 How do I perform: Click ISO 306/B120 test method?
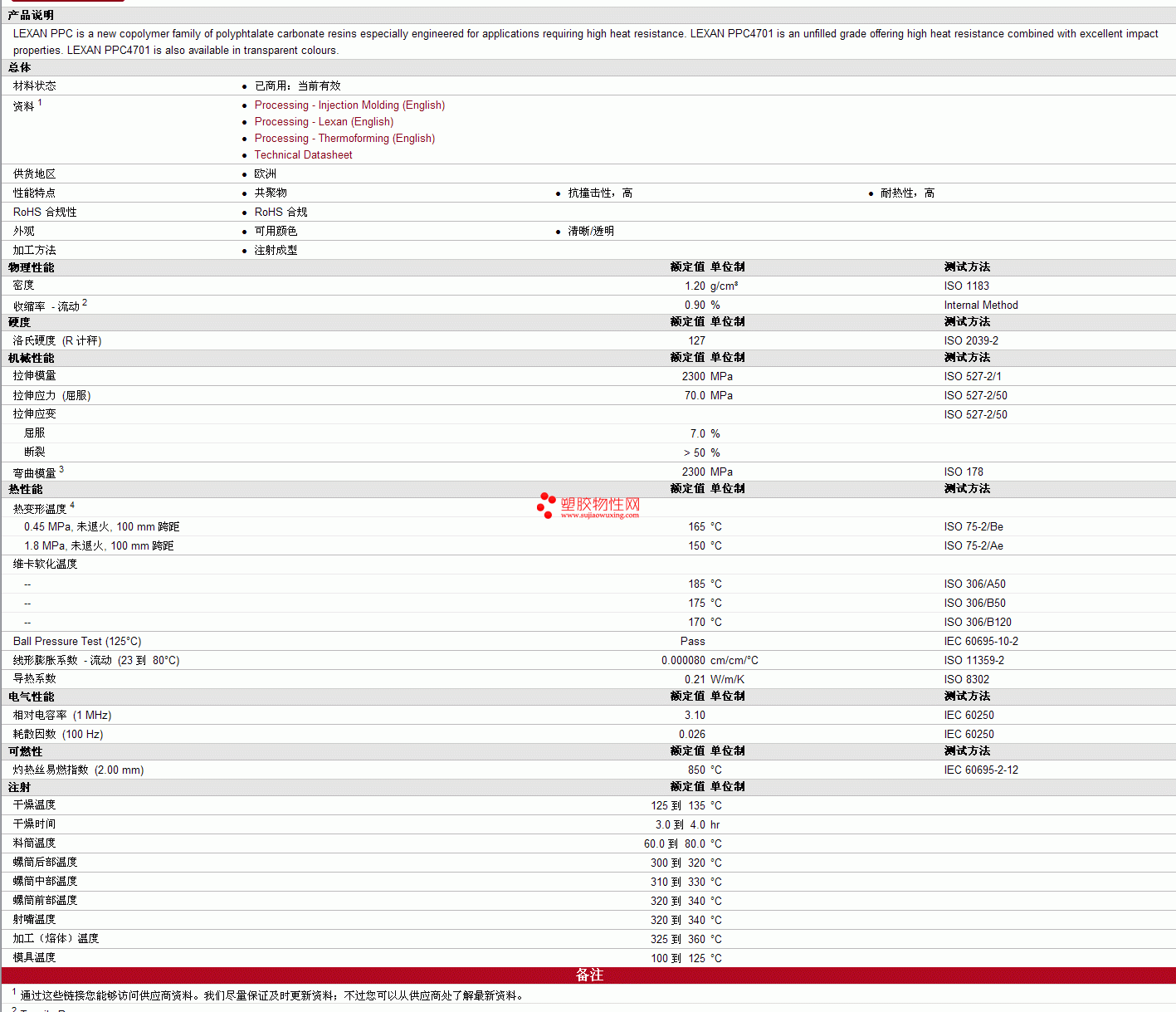pos(978,623)
